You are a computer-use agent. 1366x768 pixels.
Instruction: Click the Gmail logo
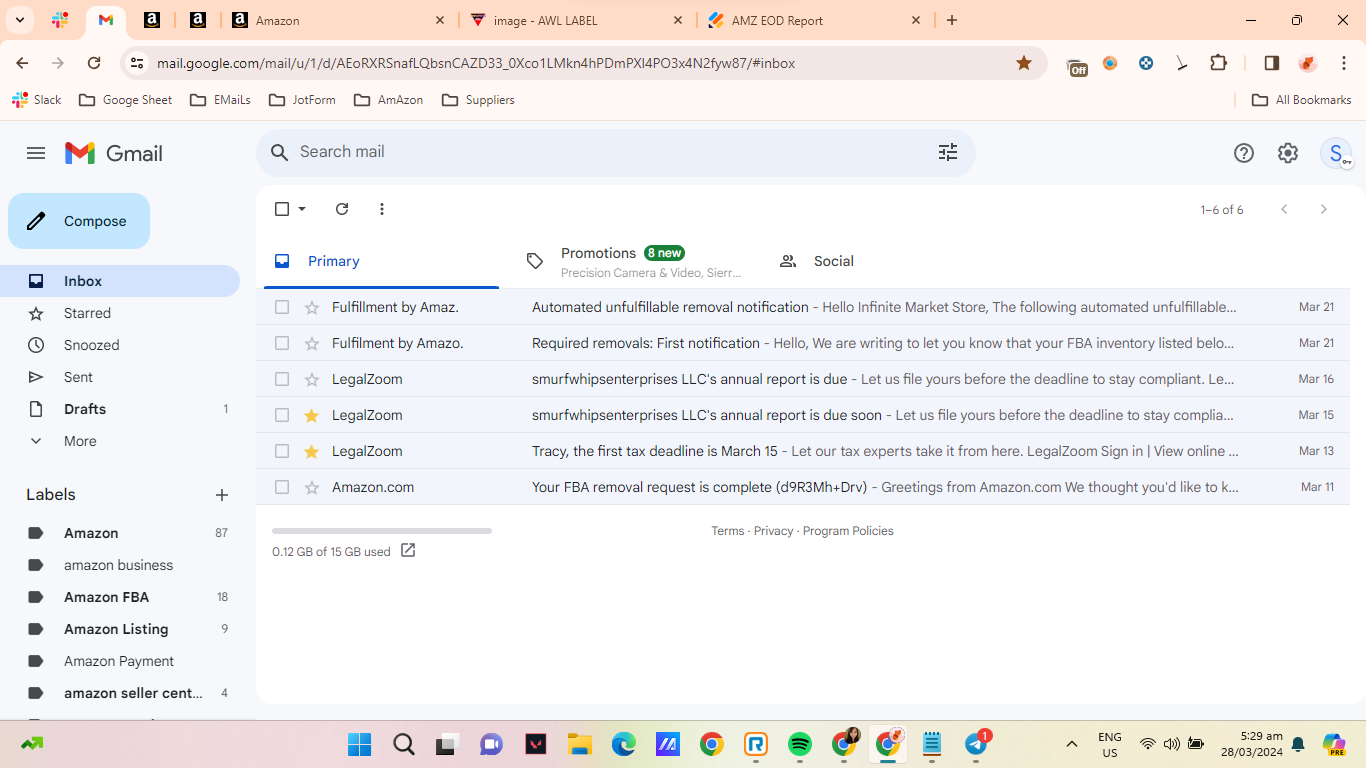[114, 153]
